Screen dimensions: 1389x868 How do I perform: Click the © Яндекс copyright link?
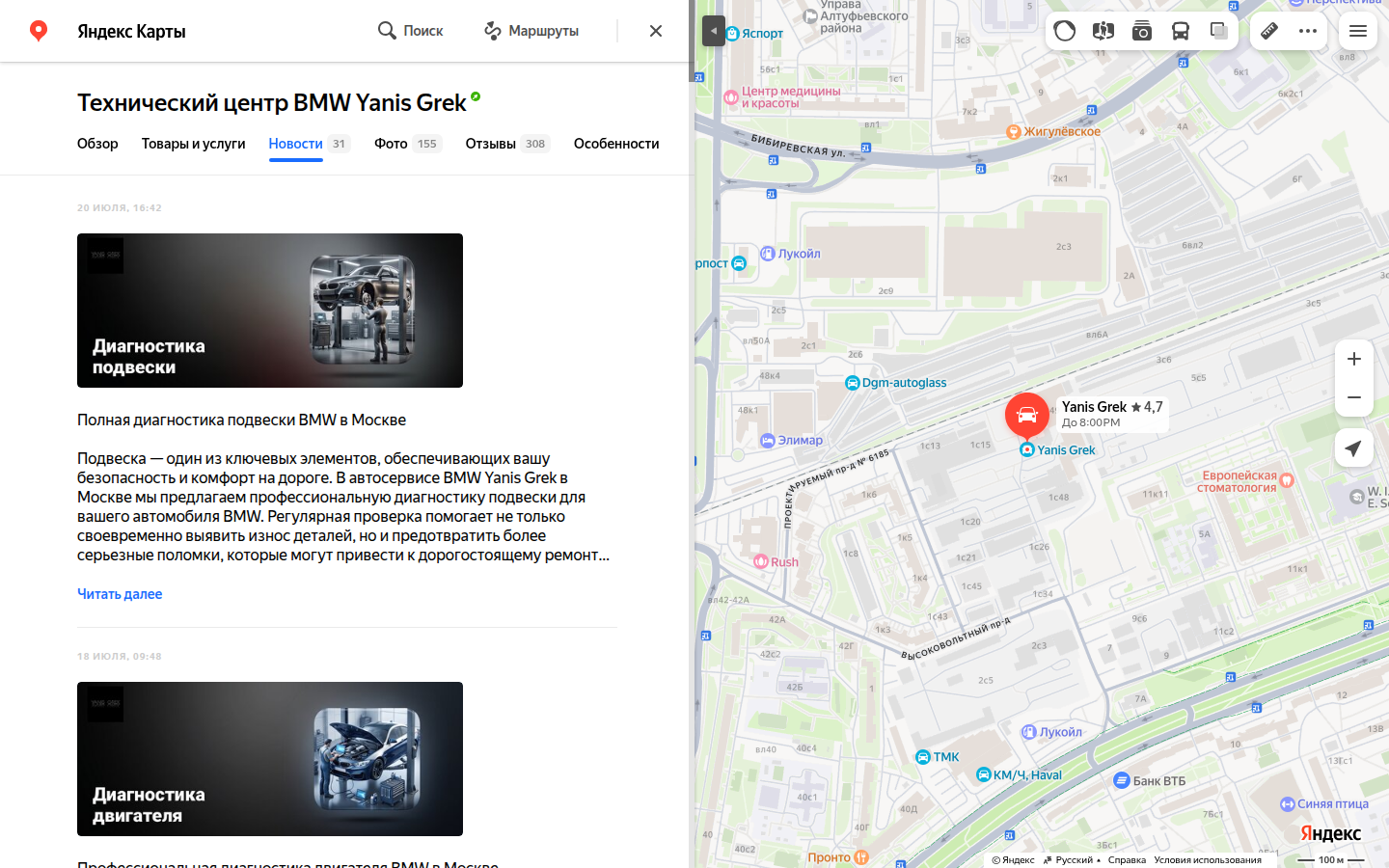coord(1013,860)
